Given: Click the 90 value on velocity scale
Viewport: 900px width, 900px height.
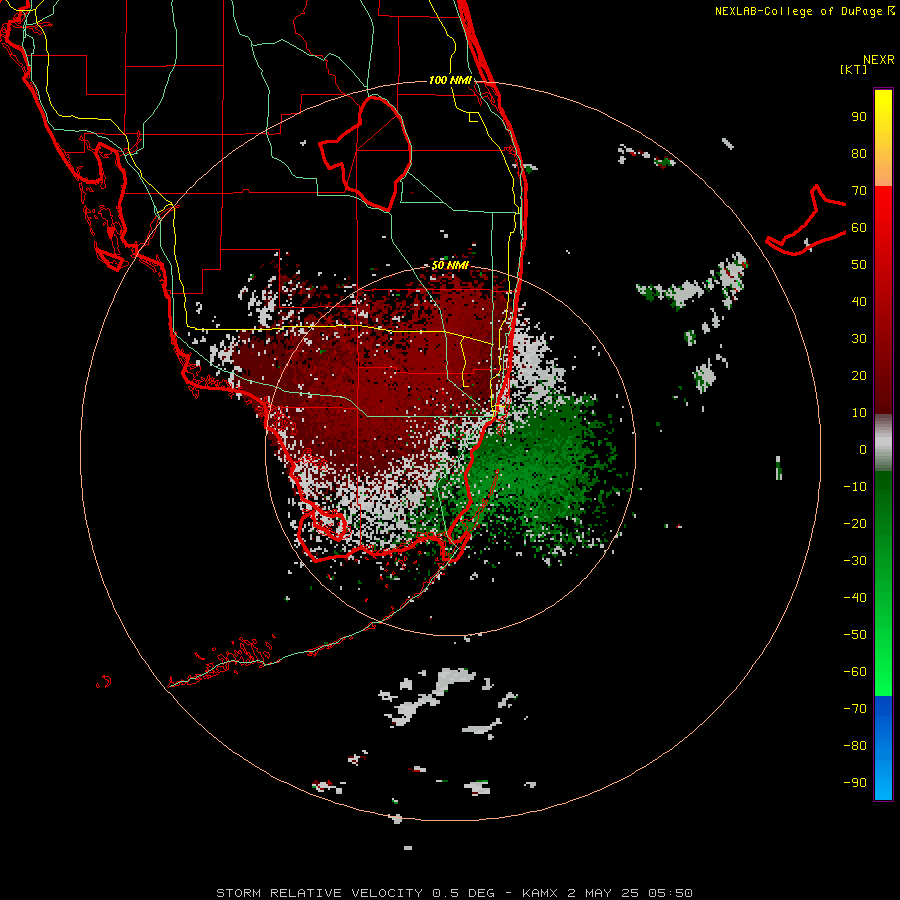Looking at the screenshot, I should point(859,117).
